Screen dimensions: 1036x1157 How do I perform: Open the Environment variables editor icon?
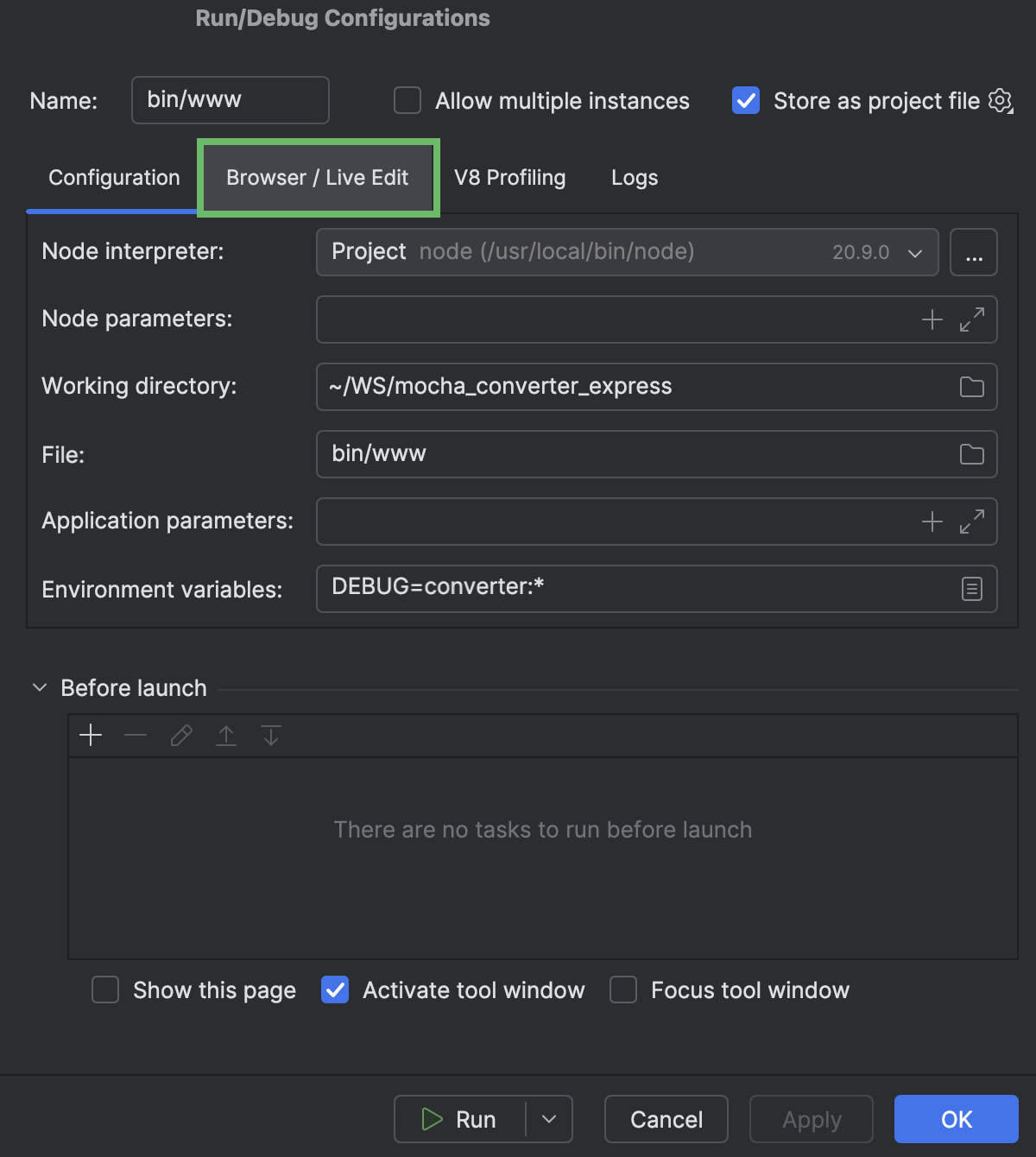[970, 589]
